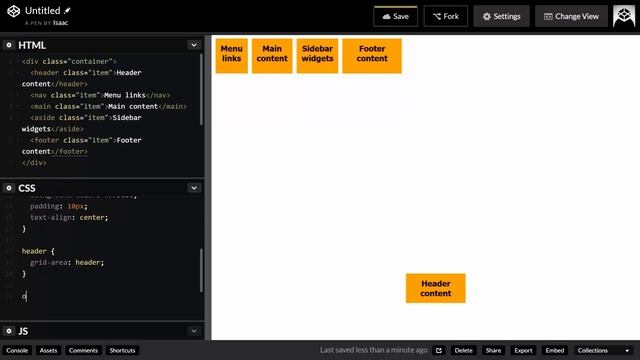This screenshot has width=640, height=360.
Task: Open HTML editor settings gear
Action: (x=9, y=45)
